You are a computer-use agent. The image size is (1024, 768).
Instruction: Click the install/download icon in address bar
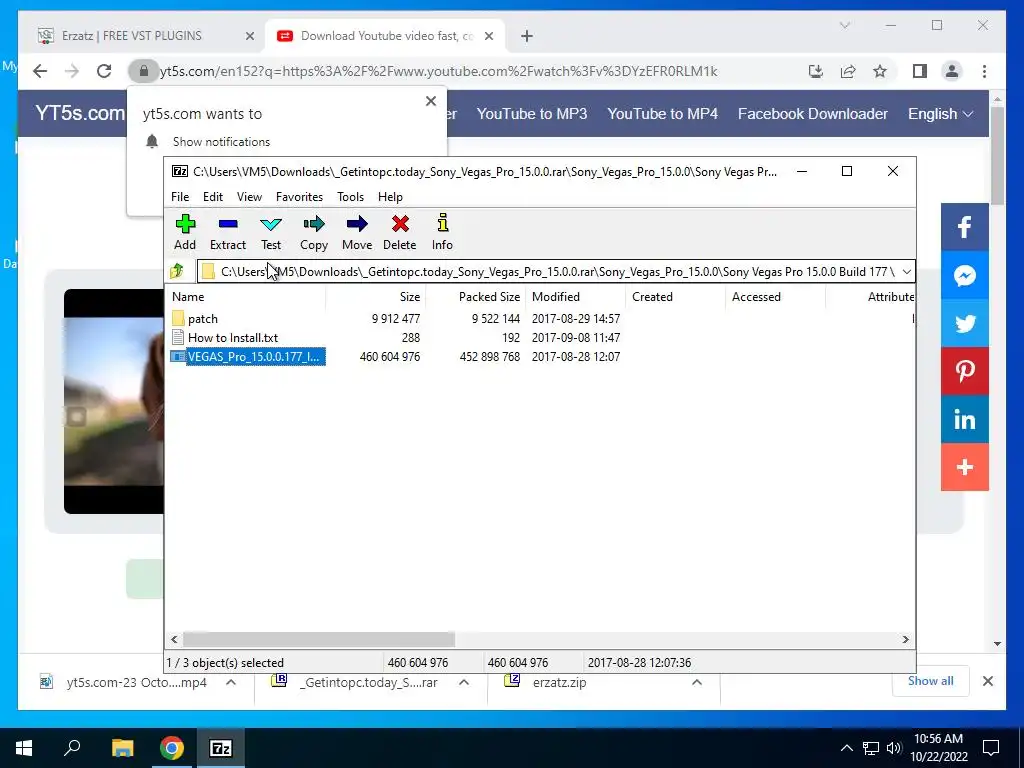point(816,71)
